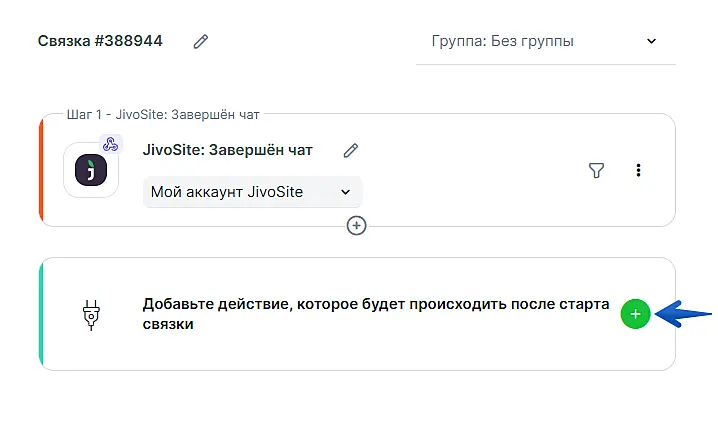
Task: Edit the JivoSite: Завершён чат step name
Action: coord(350,151)
